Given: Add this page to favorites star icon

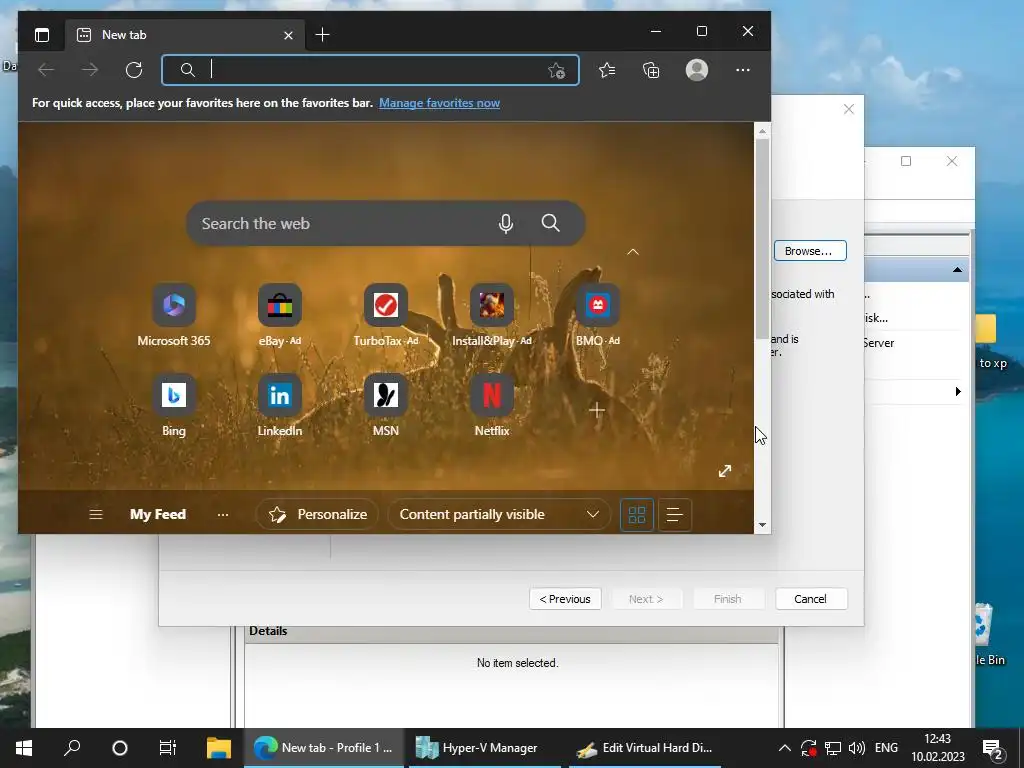Looking at the screenshot, I should click(556, 70).
